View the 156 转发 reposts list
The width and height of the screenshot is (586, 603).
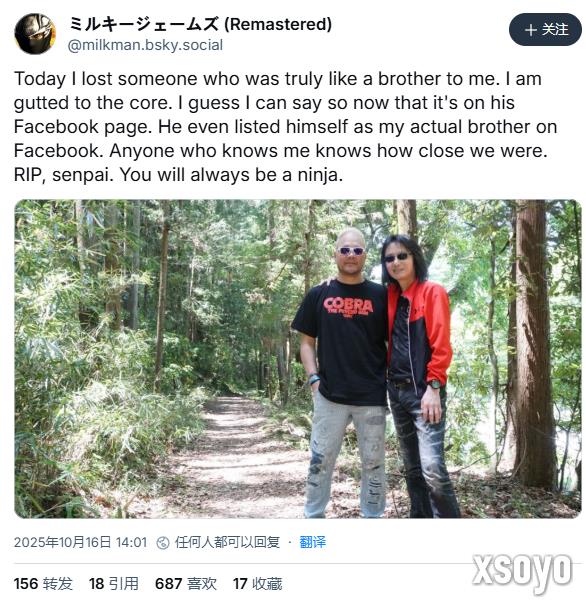[43, 583]
